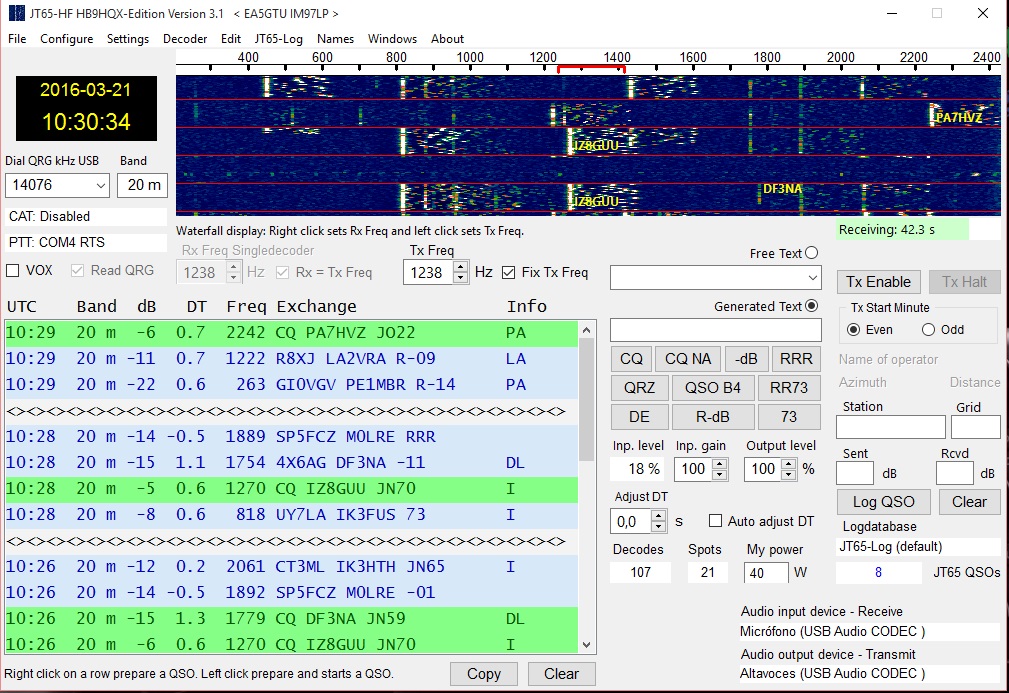Viewport: 1009px width, 693px height.
Task: Click the red Tx marker on frequency scale
Action: [x=591, y=69]
